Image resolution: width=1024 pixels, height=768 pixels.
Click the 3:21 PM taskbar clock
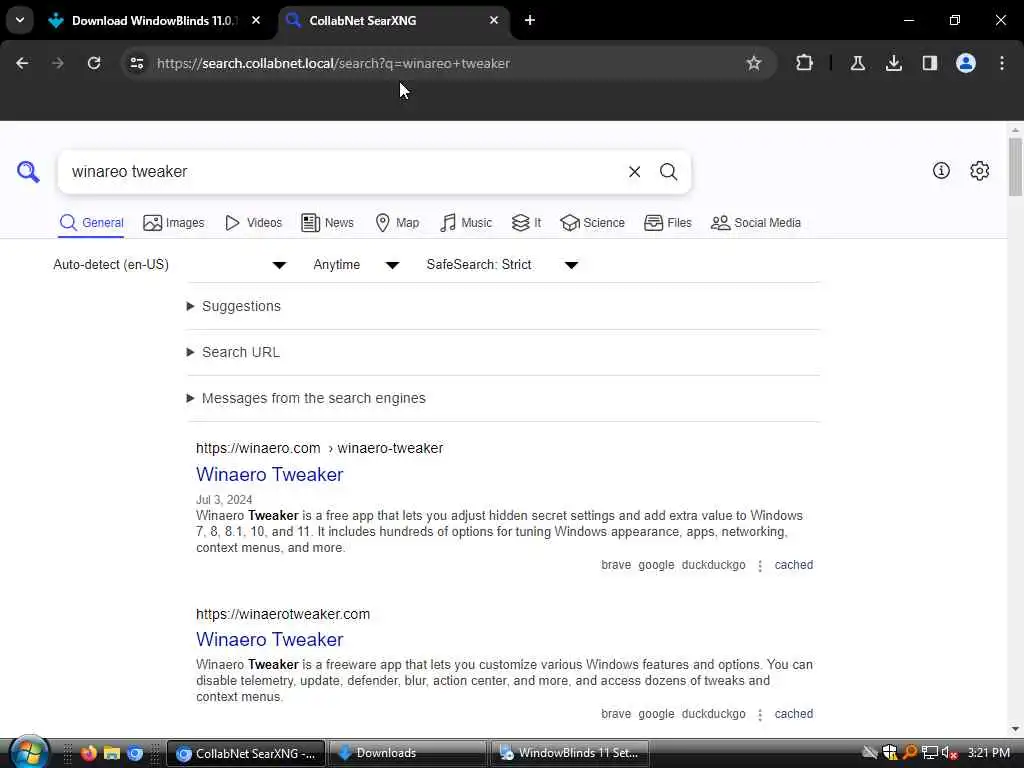(x=989, y=753)
